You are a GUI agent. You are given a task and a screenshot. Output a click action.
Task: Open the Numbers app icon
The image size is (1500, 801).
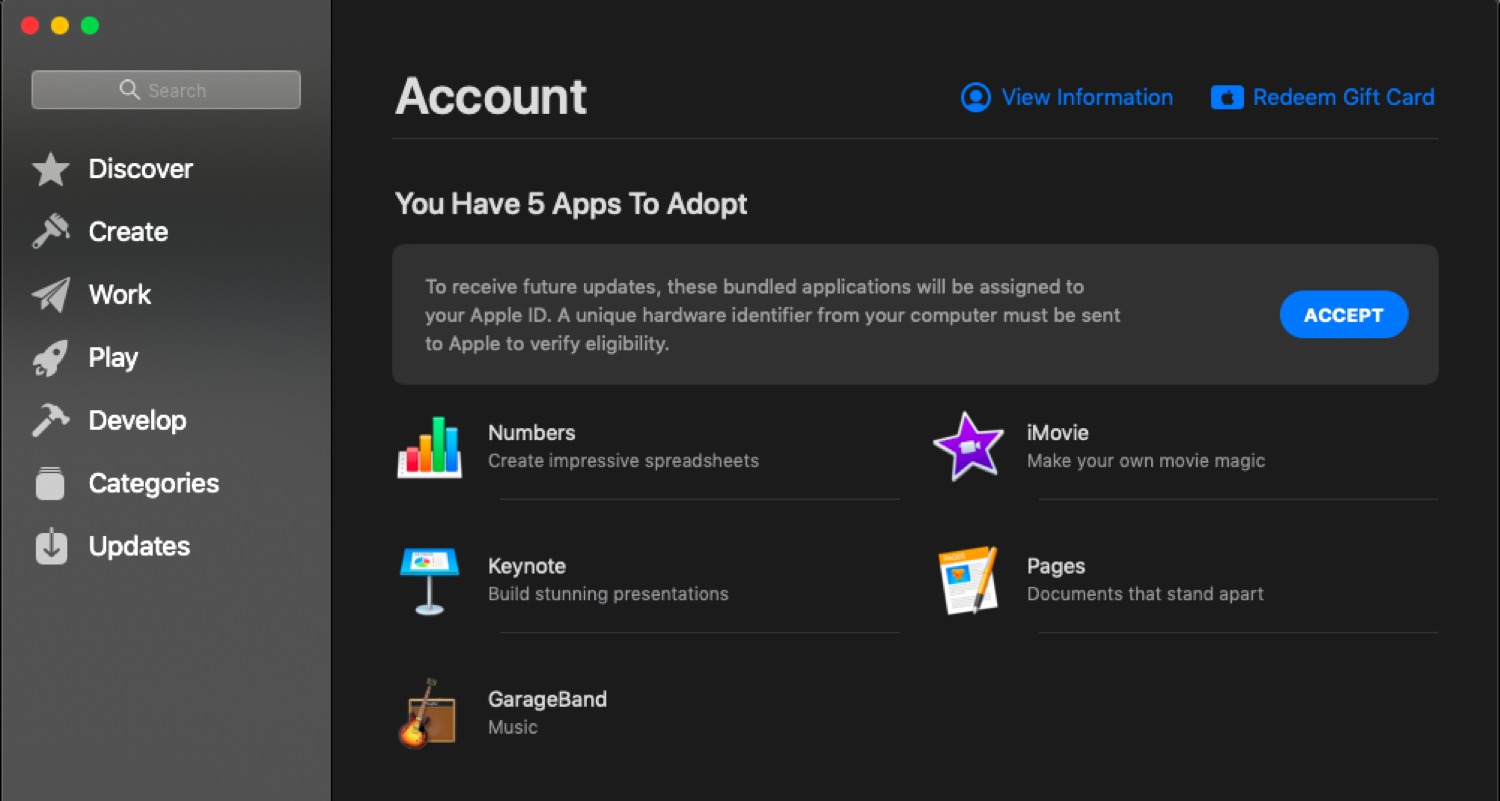430,447
